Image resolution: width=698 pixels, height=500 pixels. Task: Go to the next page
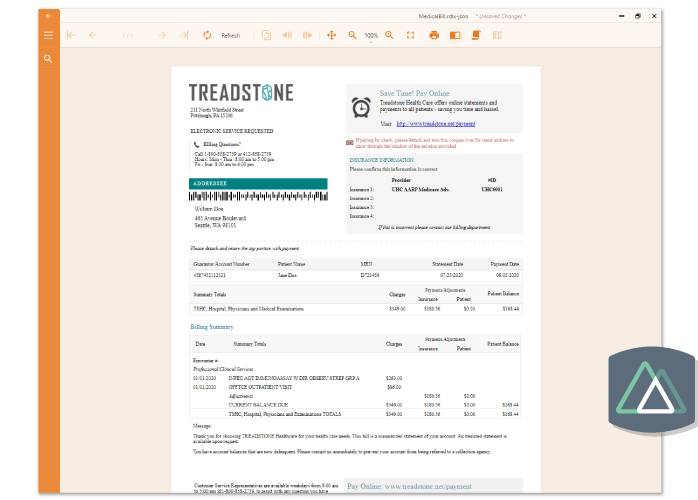pos(162,35)
